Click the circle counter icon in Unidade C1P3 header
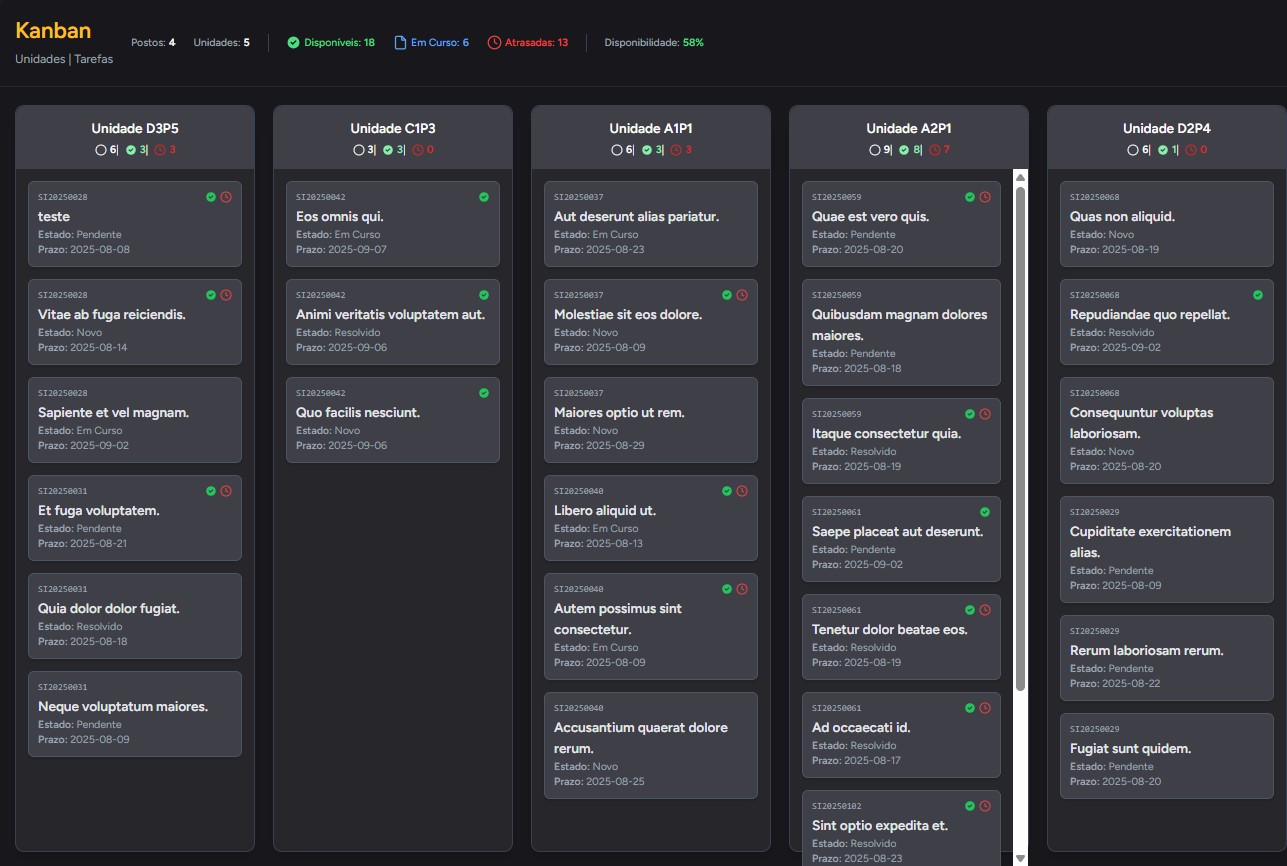This screenshot has width=1287, height=866. point(359,150)
